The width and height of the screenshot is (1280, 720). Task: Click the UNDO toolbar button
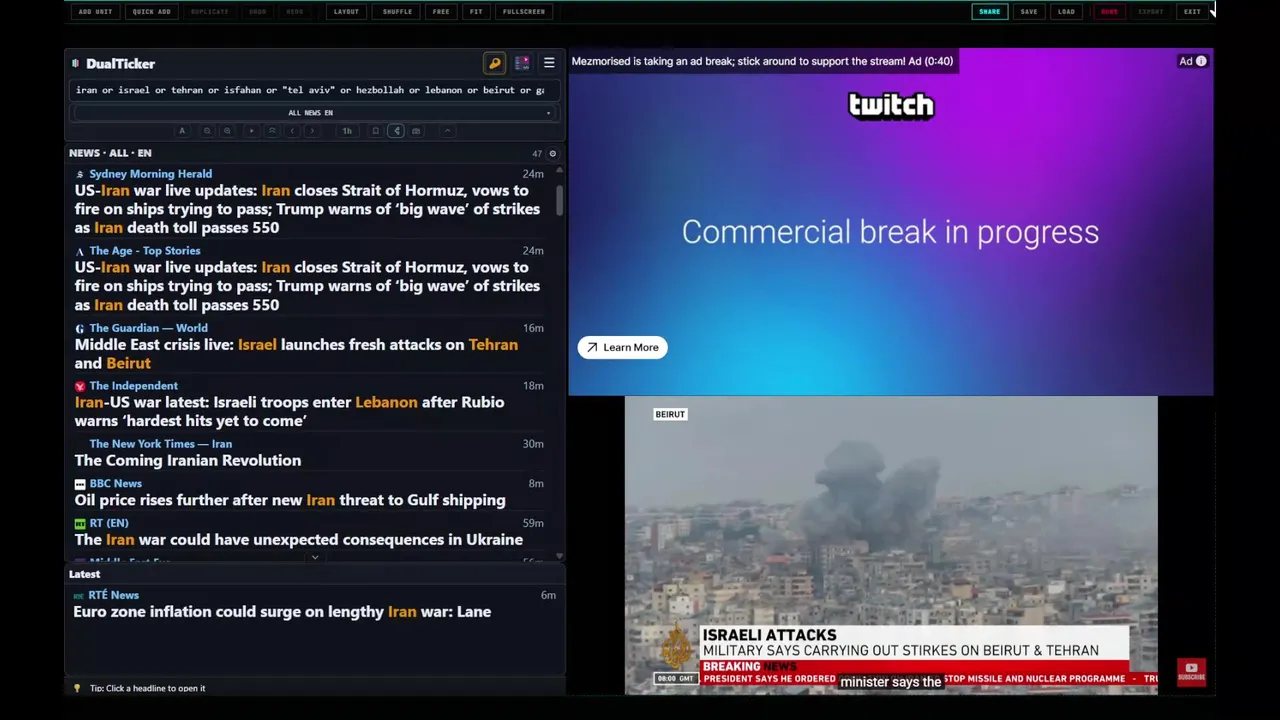coord(257,12)
